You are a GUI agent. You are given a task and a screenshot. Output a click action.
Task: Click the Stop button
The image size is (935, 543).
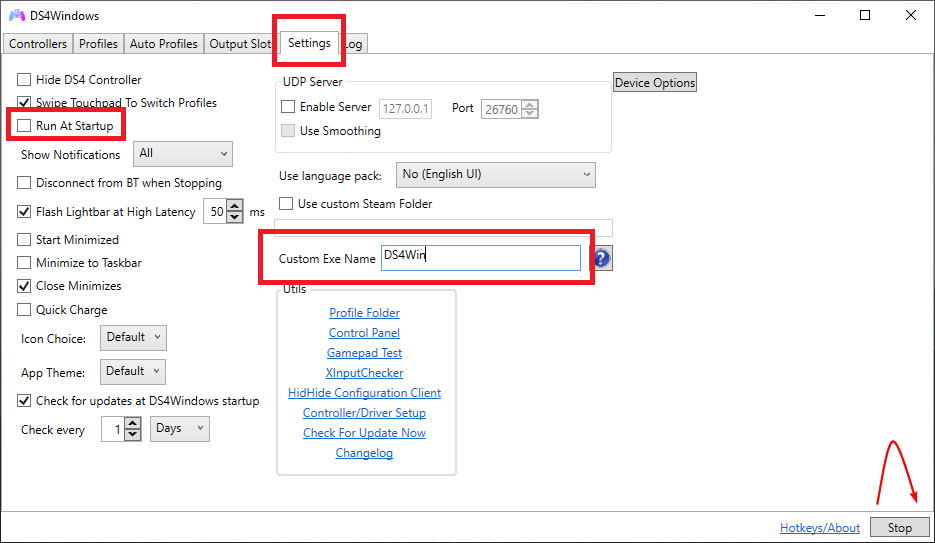[899, 528]
